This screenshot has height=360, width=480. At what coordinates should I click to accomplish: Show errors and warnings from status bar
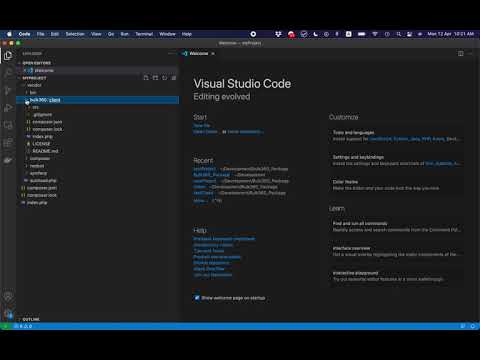click(23, 326)
